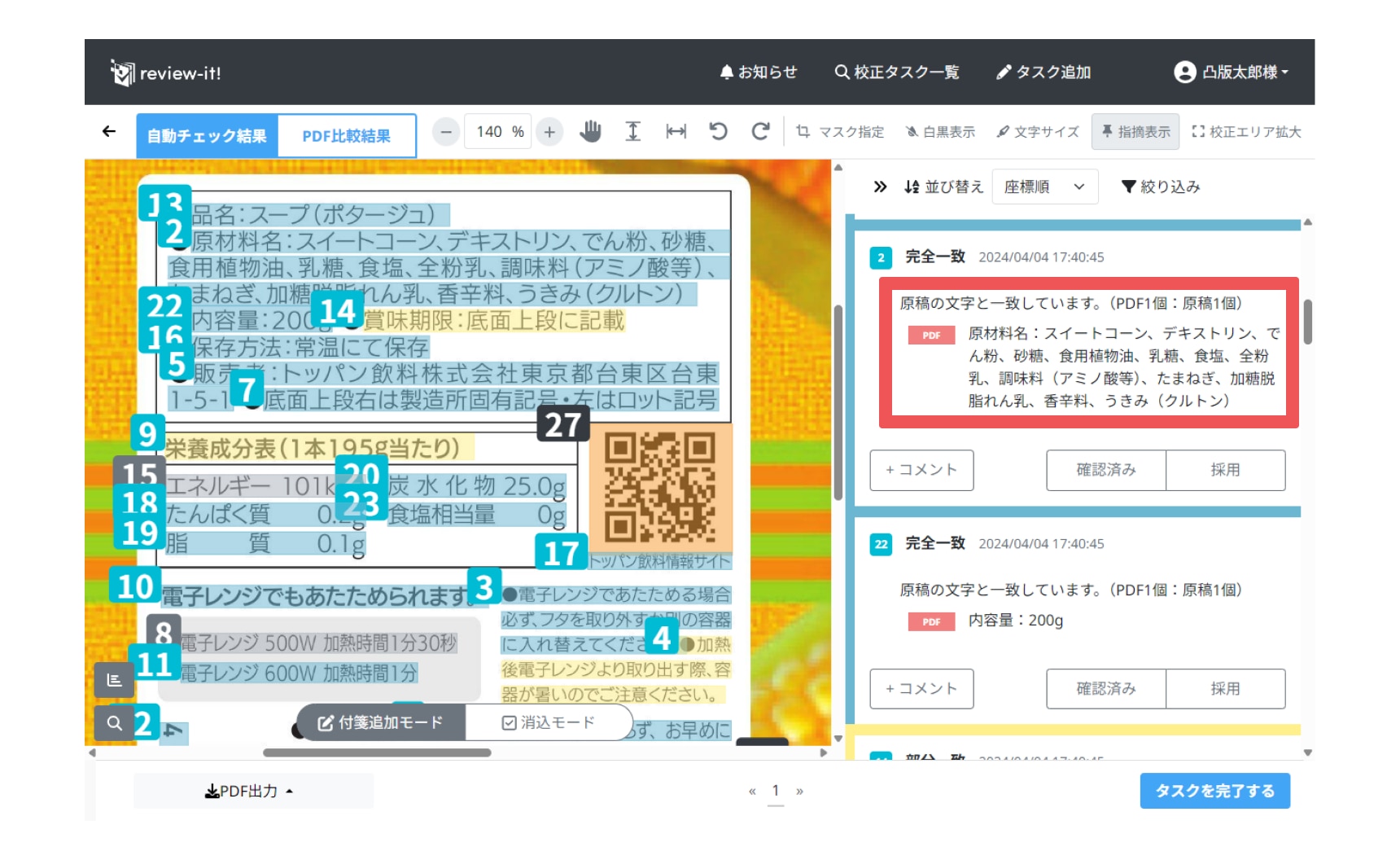Switch to the PDF比較結果 tab
The image size is (1400, 860).
(x=346, y=136)
